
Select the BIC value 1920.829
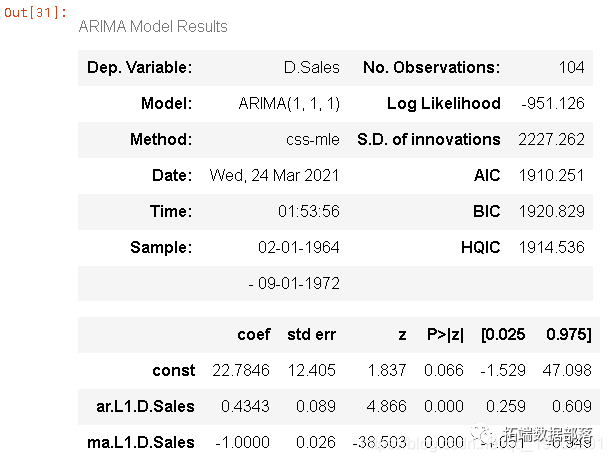point(551,212)
